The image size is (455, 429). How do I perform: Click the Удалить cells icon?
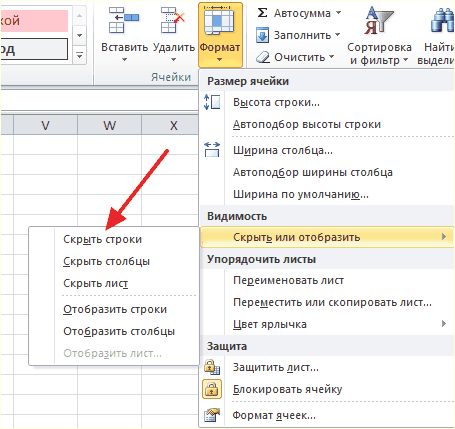(173, 21)
